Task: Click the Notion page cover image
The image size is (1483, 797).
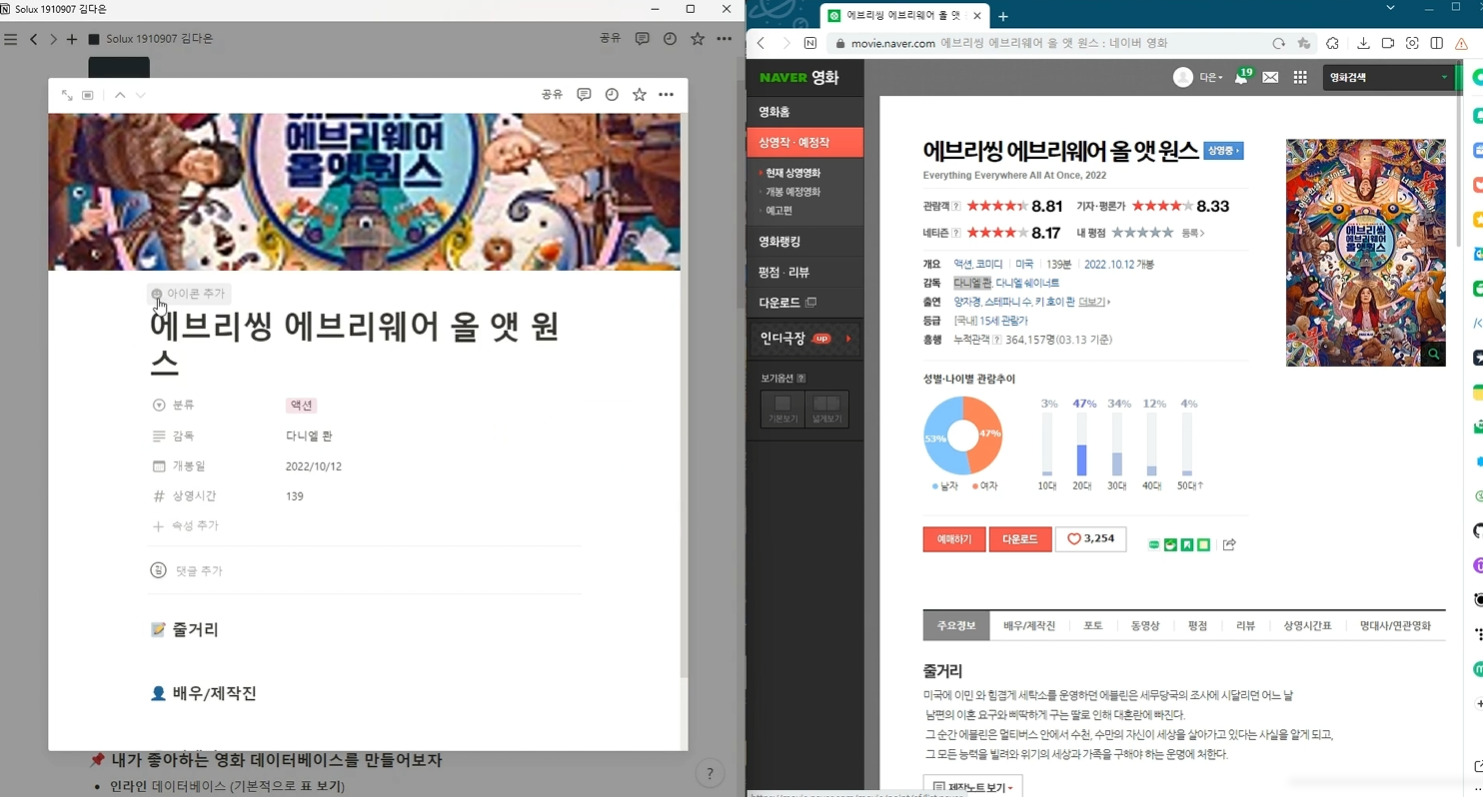Action: coord(364,192)
